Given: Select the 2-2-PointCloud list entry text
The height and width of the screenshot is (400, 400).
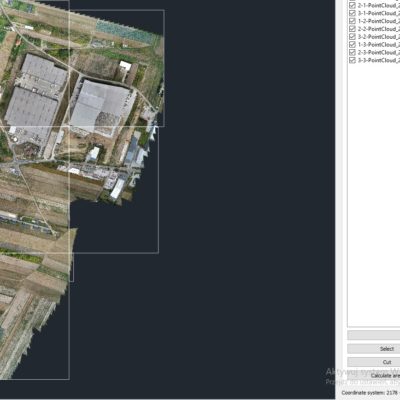Looking at the screenshot, I should pyautogui.click(x=379, y=29).
